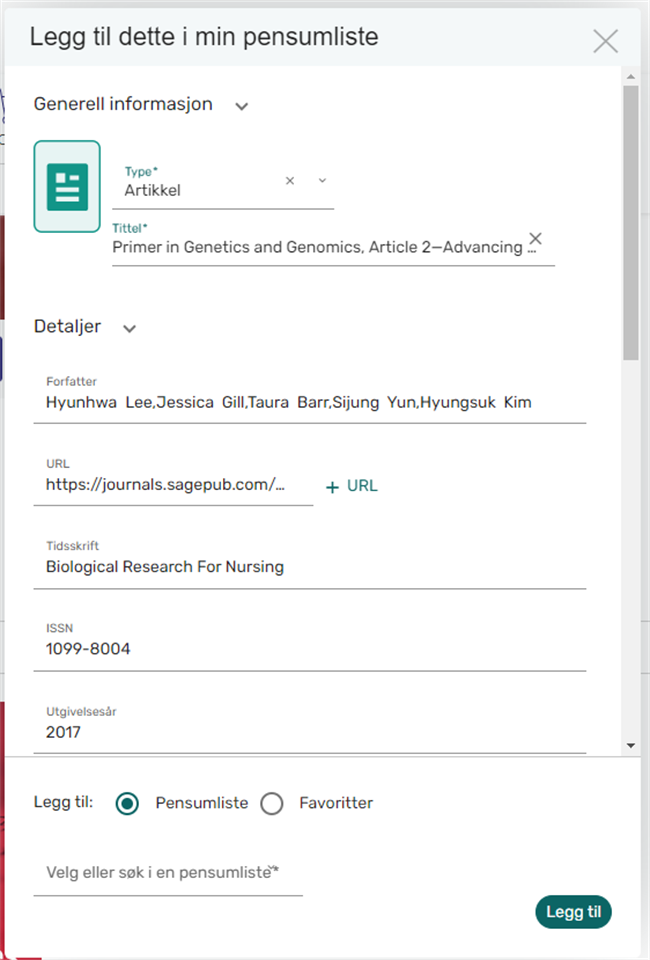Clear the Tittel field with the X icon

coord(535,239)
